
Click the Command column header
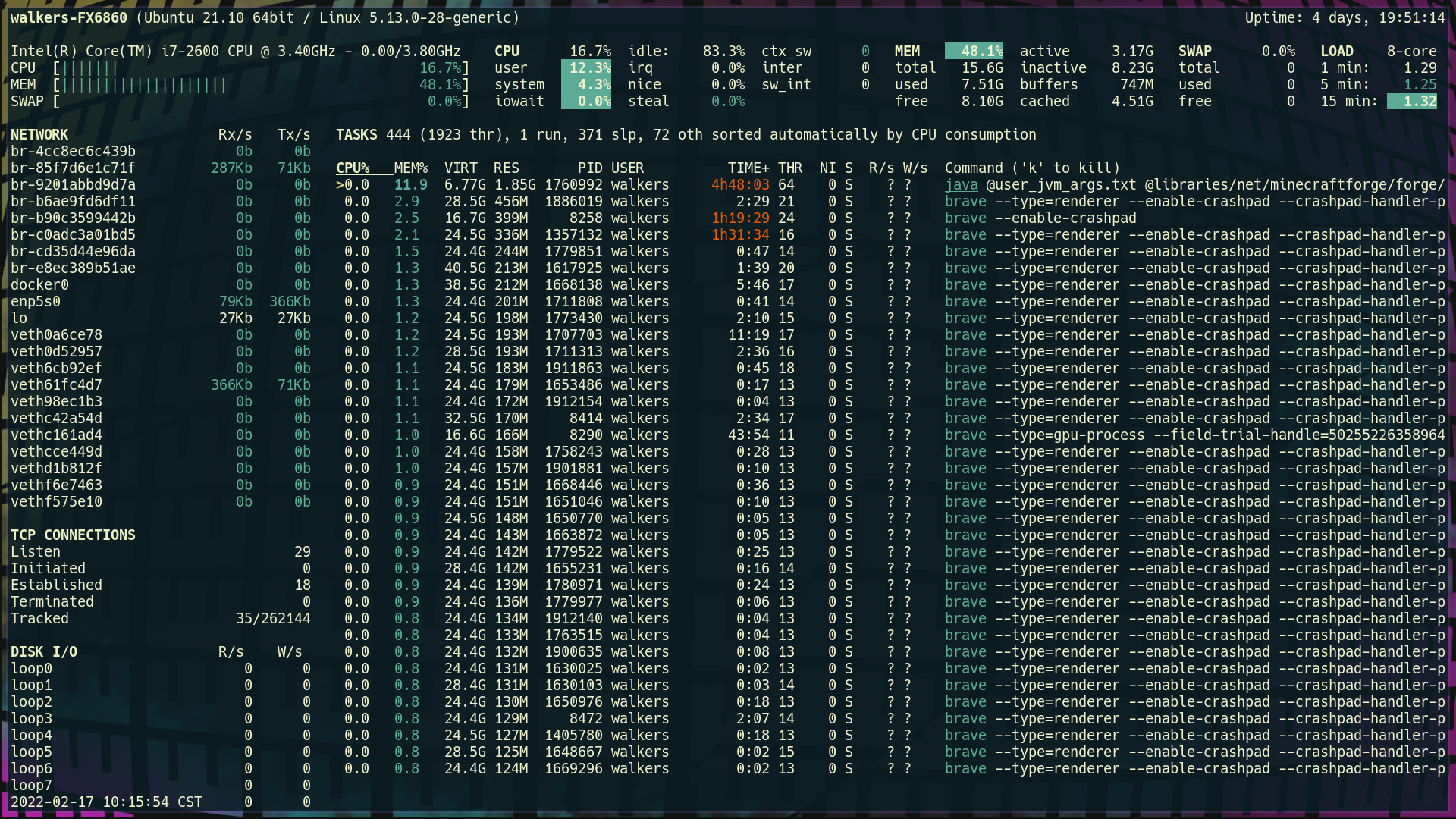(1031, 168)
